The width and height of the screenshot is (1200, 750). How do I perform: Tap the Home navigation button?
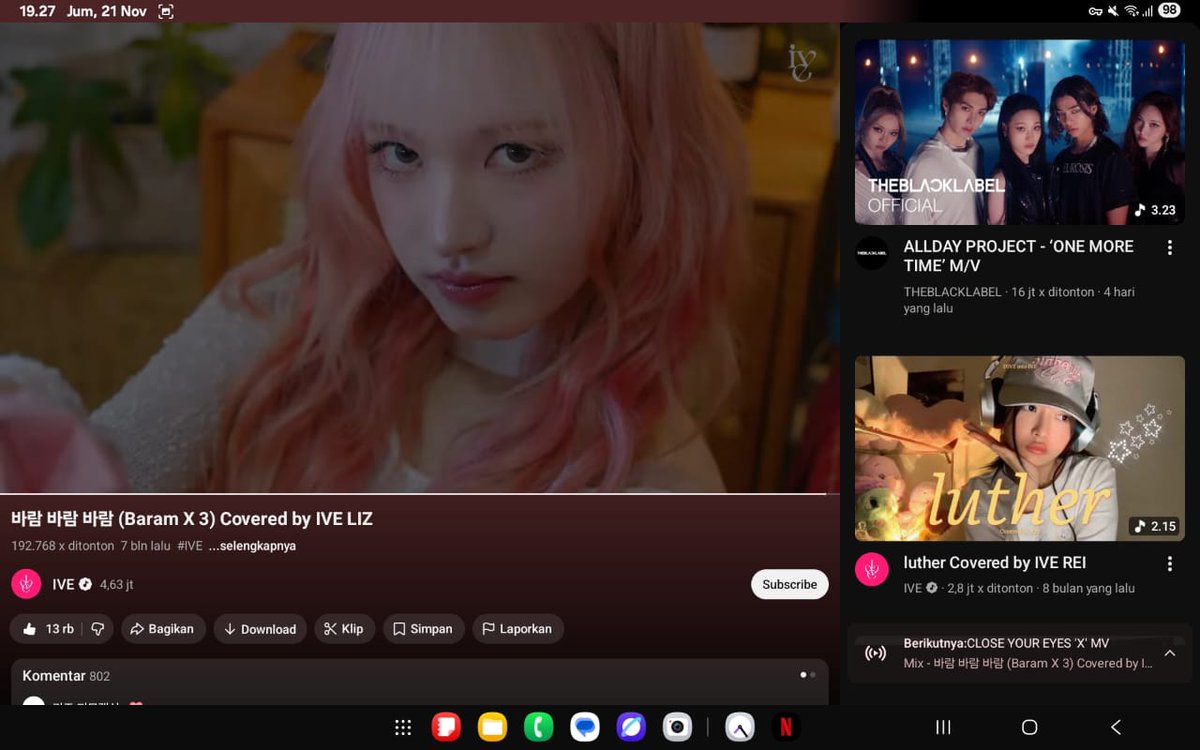click(x=1029, y=727)
